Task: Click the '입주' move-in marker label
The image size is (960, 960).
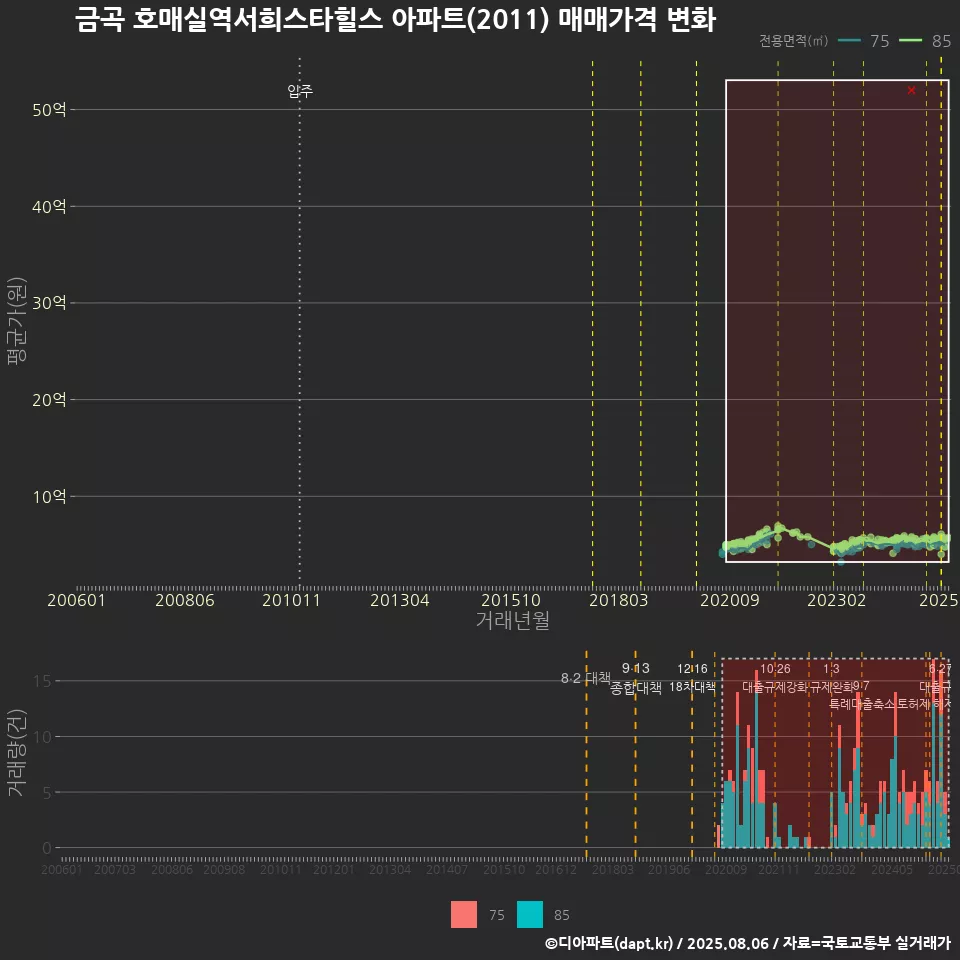Action: click(x=300, y=91)
